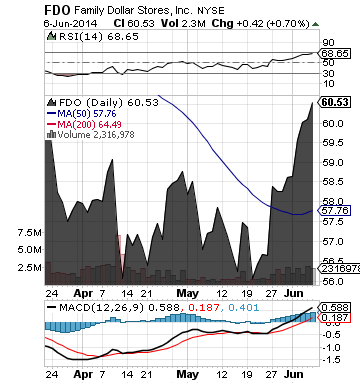This screenshot has height=384, width=360.
Task: Click the MACD(12,26,9) 0.588 legend label
Action: [x=120, y=307]
